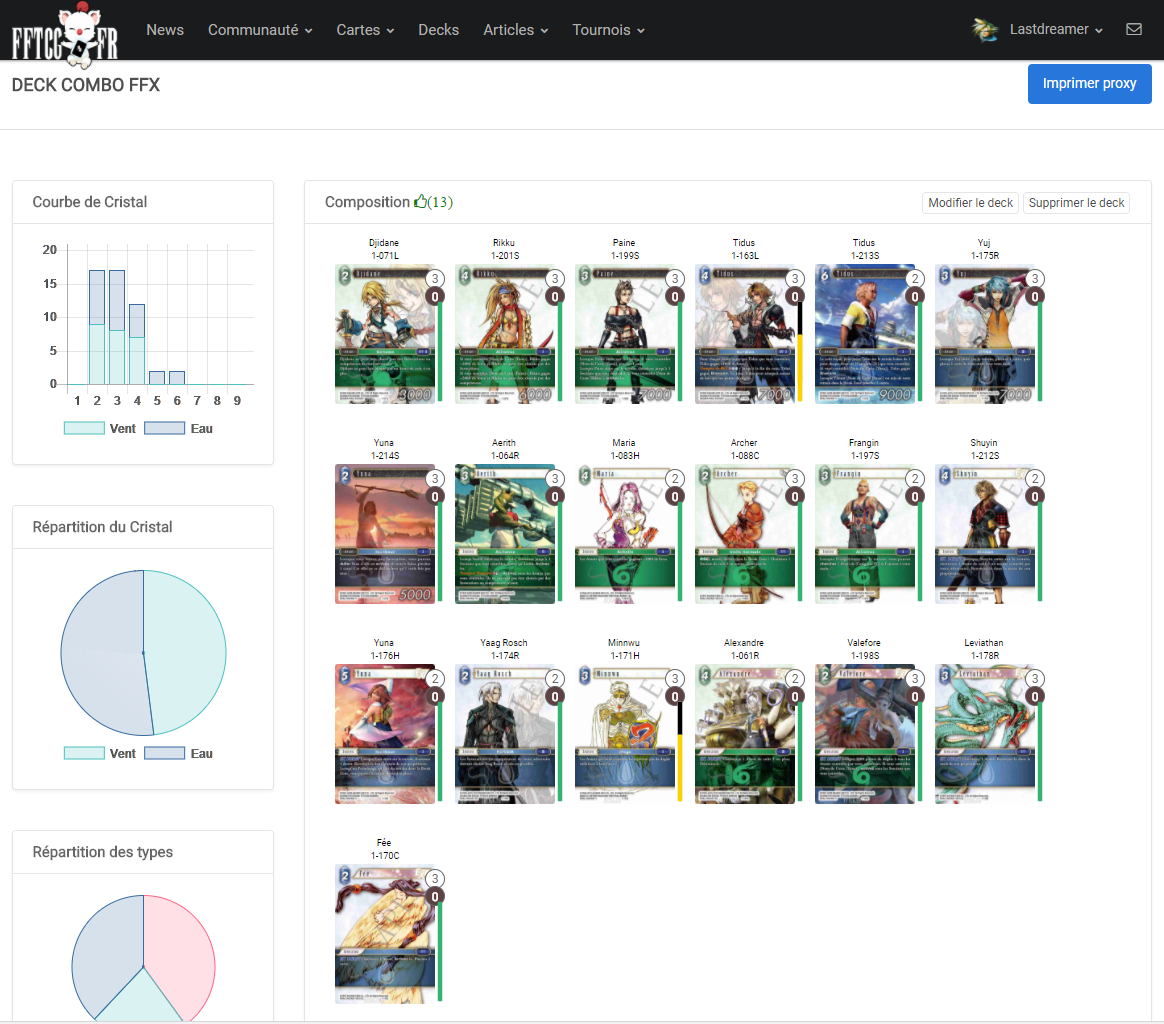Open the News menu item
This screenshot has width=1164, height=1024.
pos(165,30)
